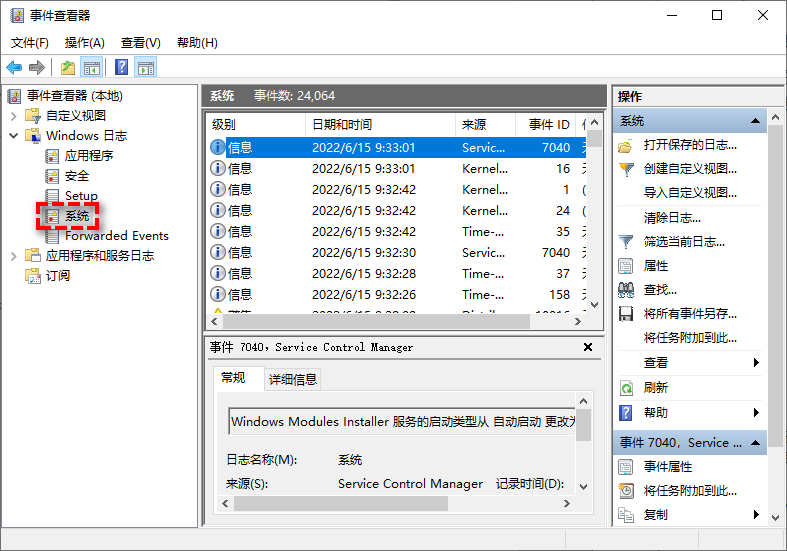Expand the 应用程序和服务日志 tree node
The height and width of the screenshot is (551, 787).
[x=14, y=256]
